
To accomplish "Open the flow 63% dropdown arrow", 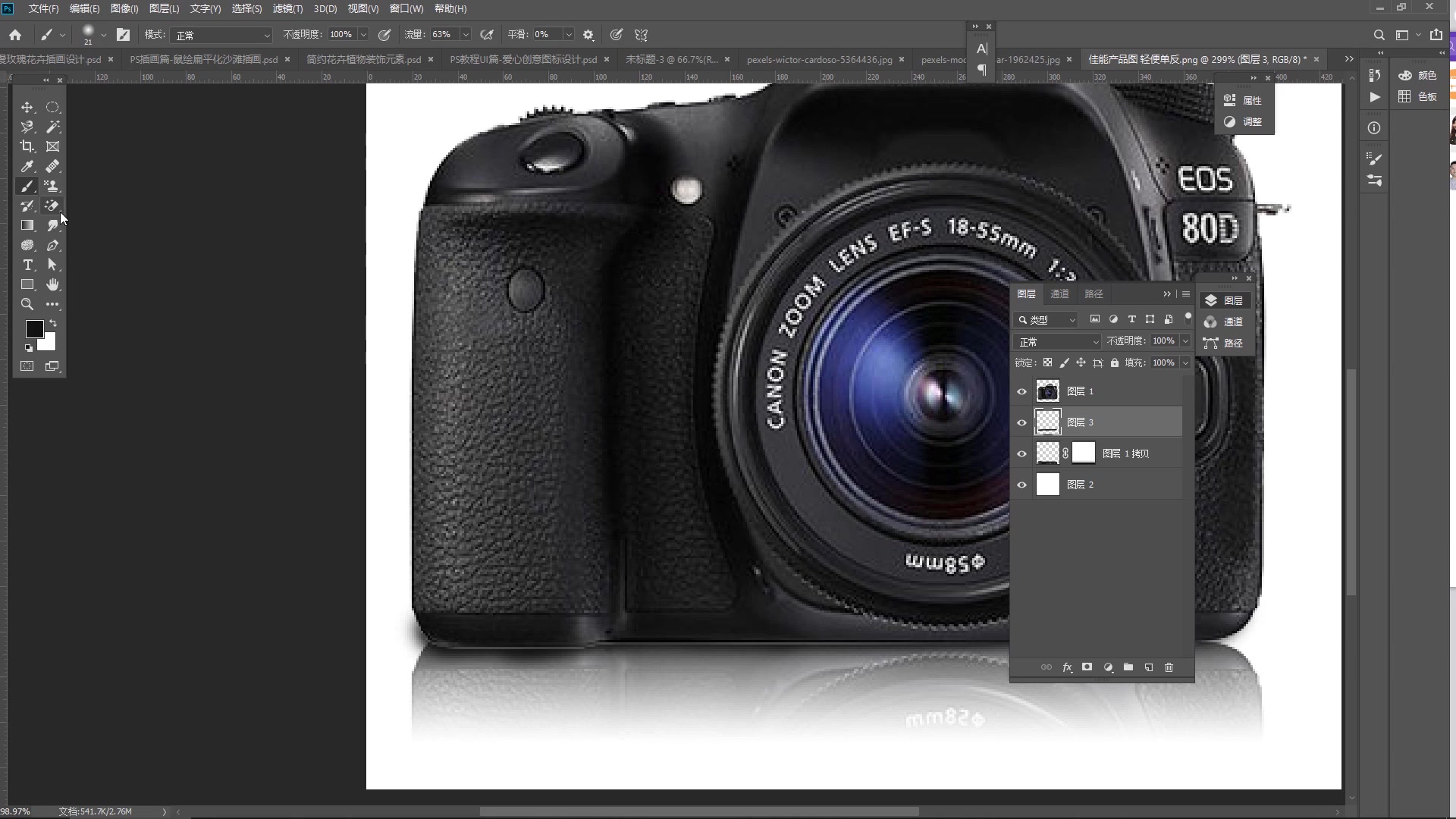I will (465, 35).
